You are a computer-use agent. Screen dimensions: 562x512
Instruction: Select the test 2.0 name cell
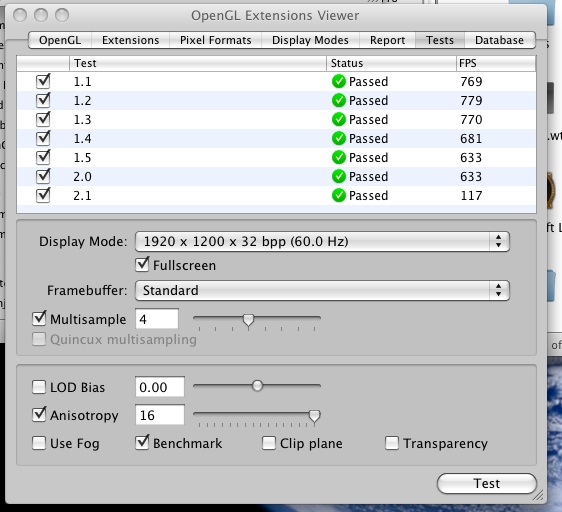[x=82, y=177]
